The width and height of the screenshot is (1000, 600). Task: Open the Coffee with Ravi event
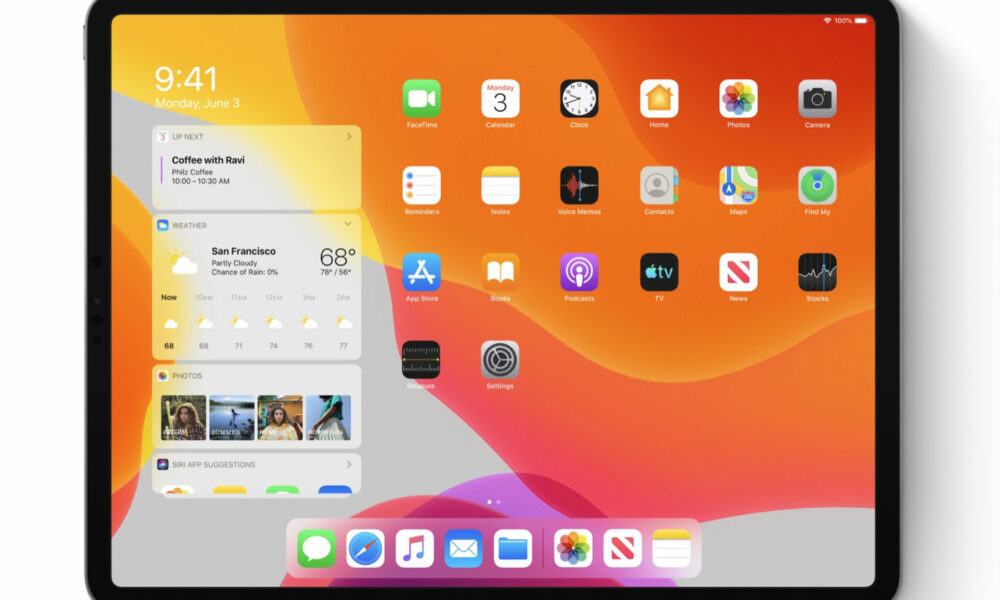coord(208,170)
